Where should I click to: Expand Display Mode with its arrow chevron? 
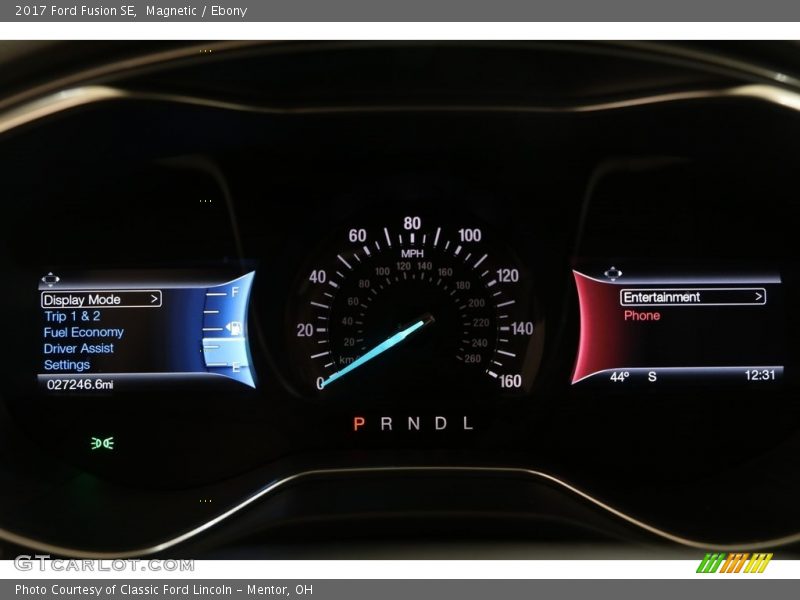tap(154, 299)
